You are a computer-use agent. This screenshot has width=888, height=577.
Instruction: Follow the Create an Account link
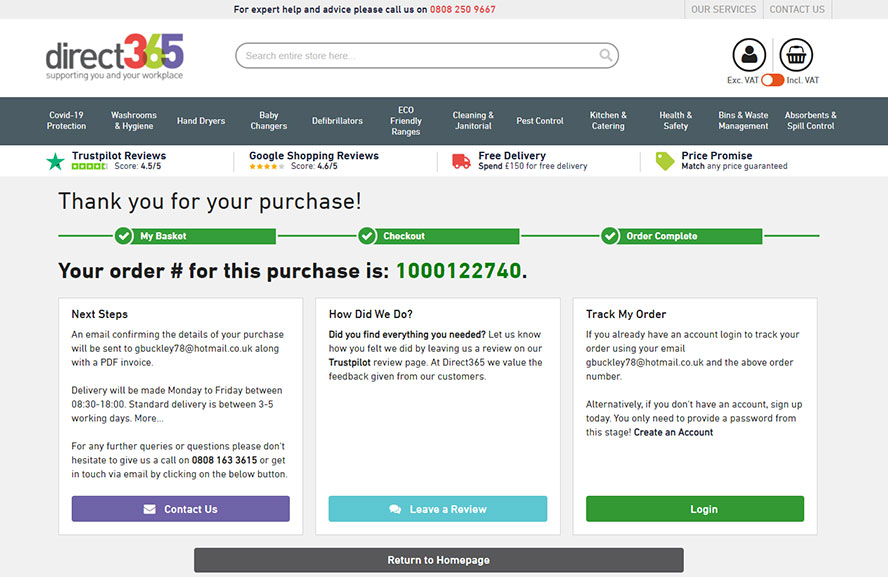(x=673, y=432)
